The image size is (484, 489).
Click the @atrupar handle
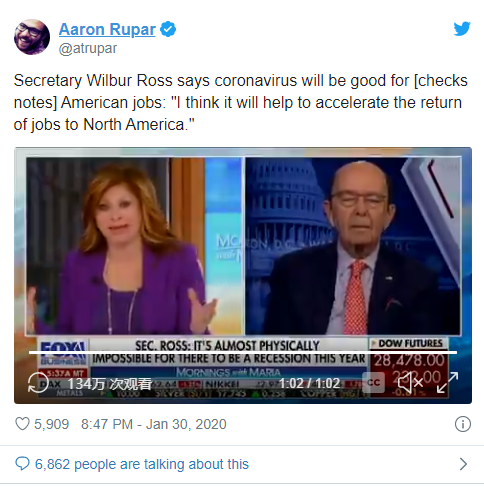88,48
